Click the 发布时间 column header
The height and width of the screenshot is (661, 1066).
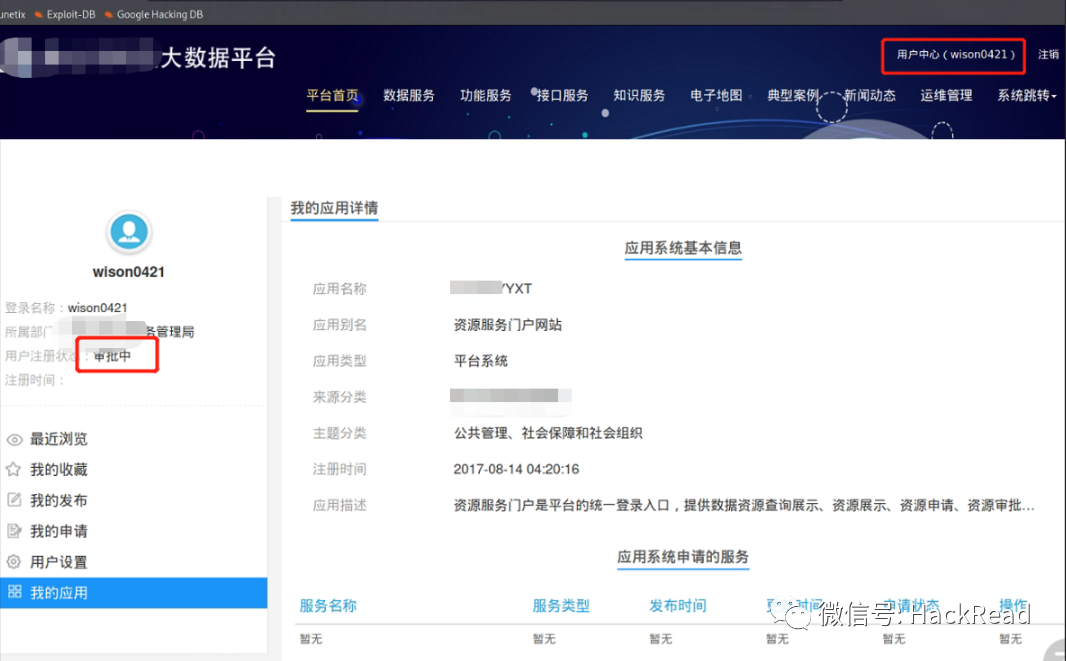coord(678,605)
